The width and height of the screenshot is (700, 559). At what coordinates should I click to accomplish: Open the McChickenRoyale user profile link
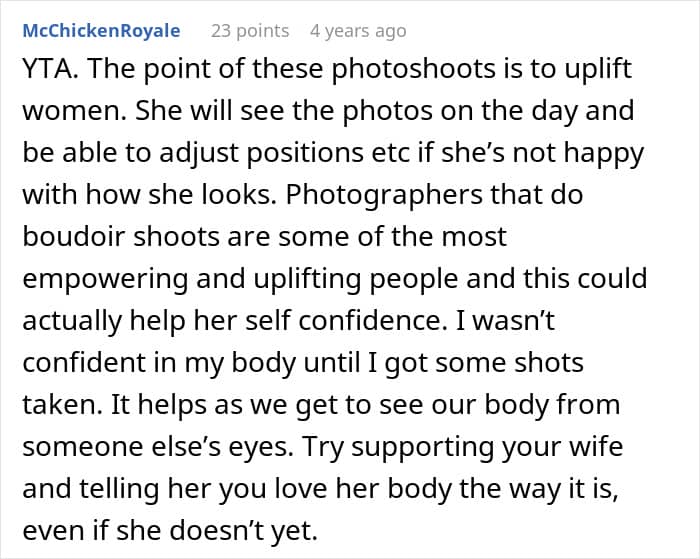click(x=101, y=31)
